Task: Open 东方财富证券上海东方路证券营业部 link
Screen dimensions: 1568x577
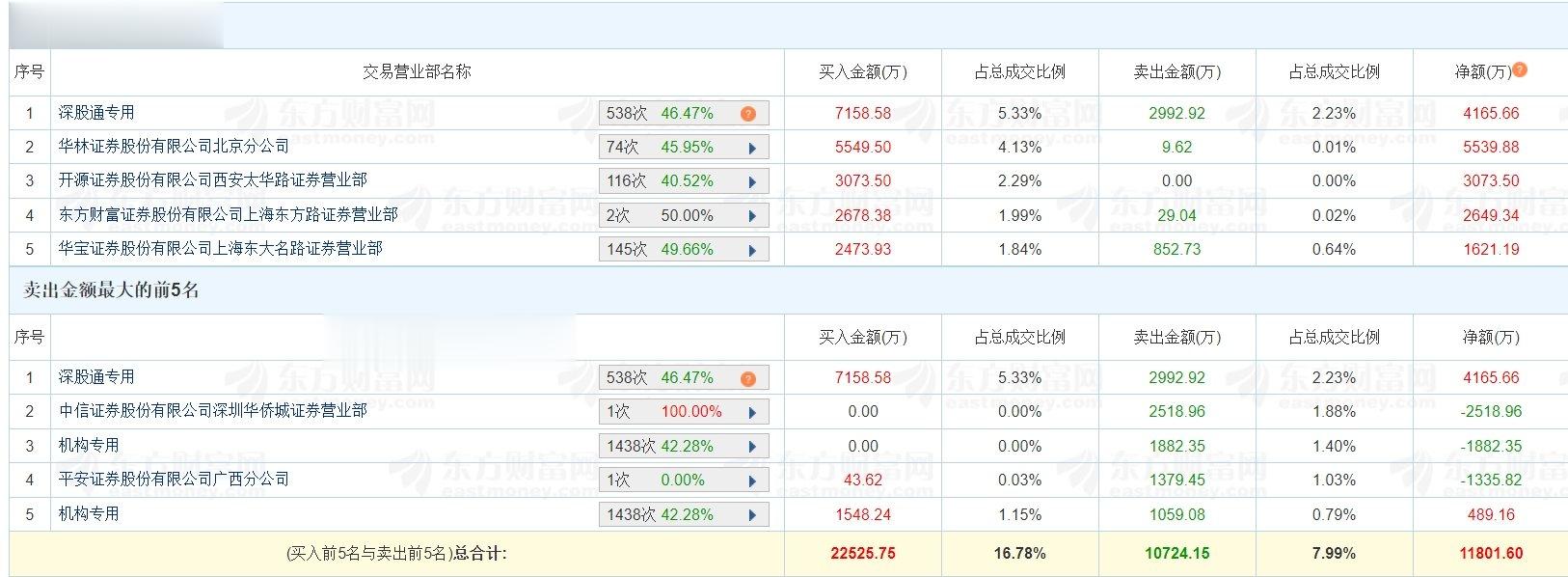Action: pos(228,214)
